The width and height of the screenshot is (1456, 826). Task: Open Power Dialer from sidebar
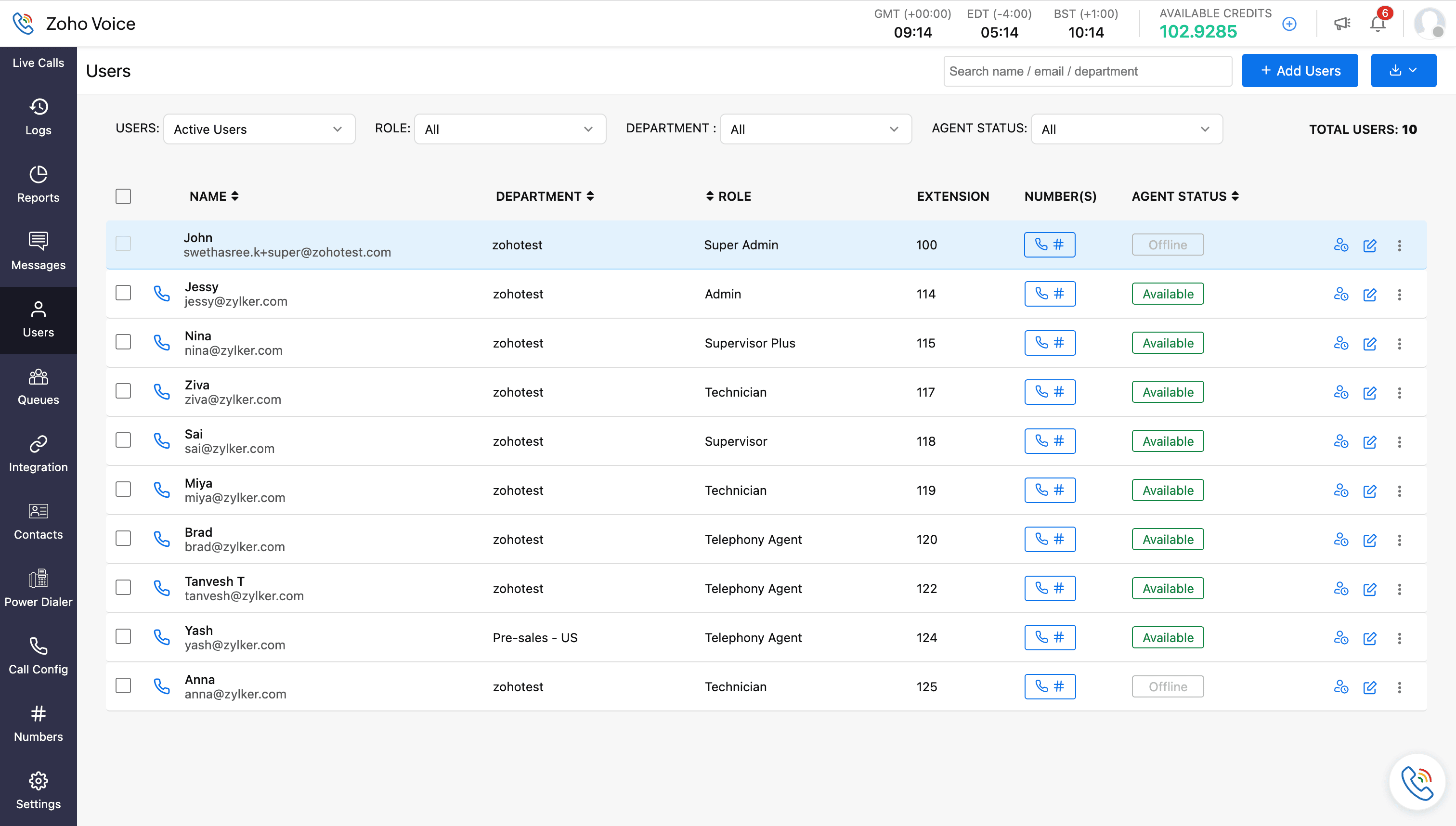[38, 590]
